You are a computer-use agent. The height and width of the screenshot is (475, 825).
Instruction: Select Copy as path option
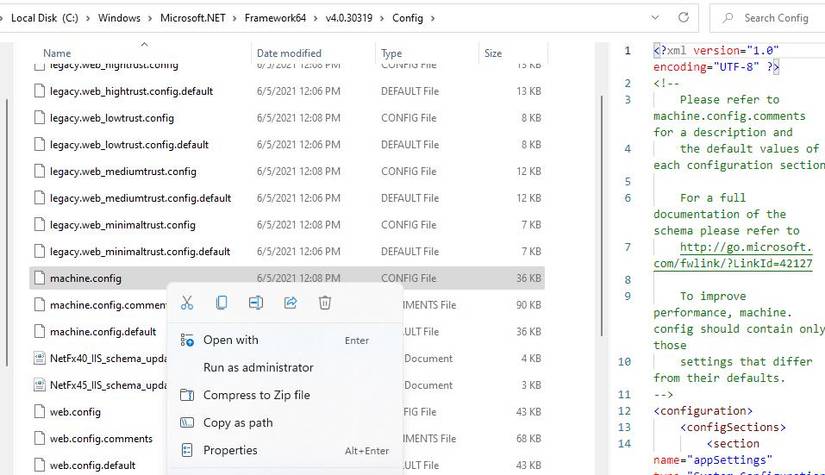tap(285, 422)
